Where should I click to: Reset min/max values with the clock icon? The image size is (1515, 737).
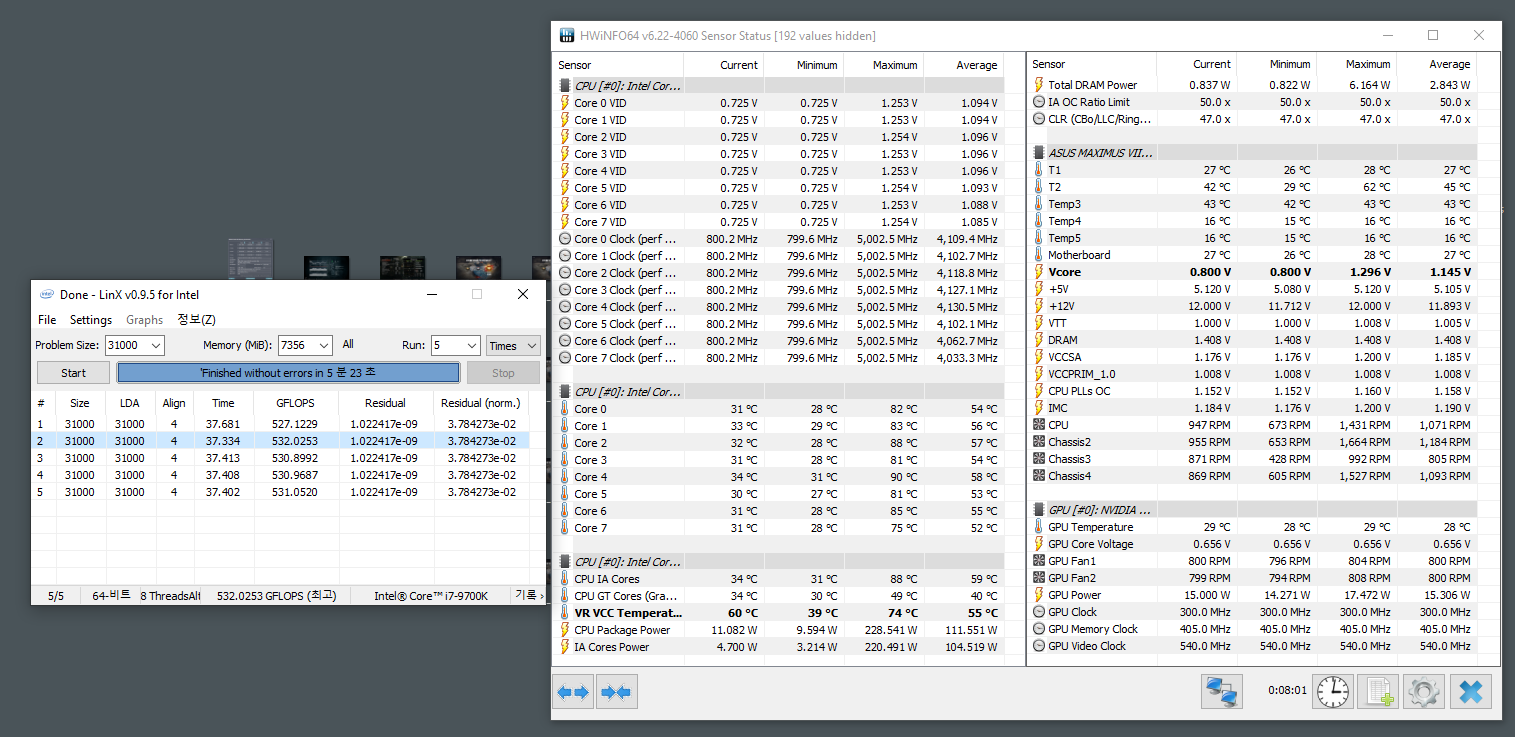click(x=1332, y=691)
